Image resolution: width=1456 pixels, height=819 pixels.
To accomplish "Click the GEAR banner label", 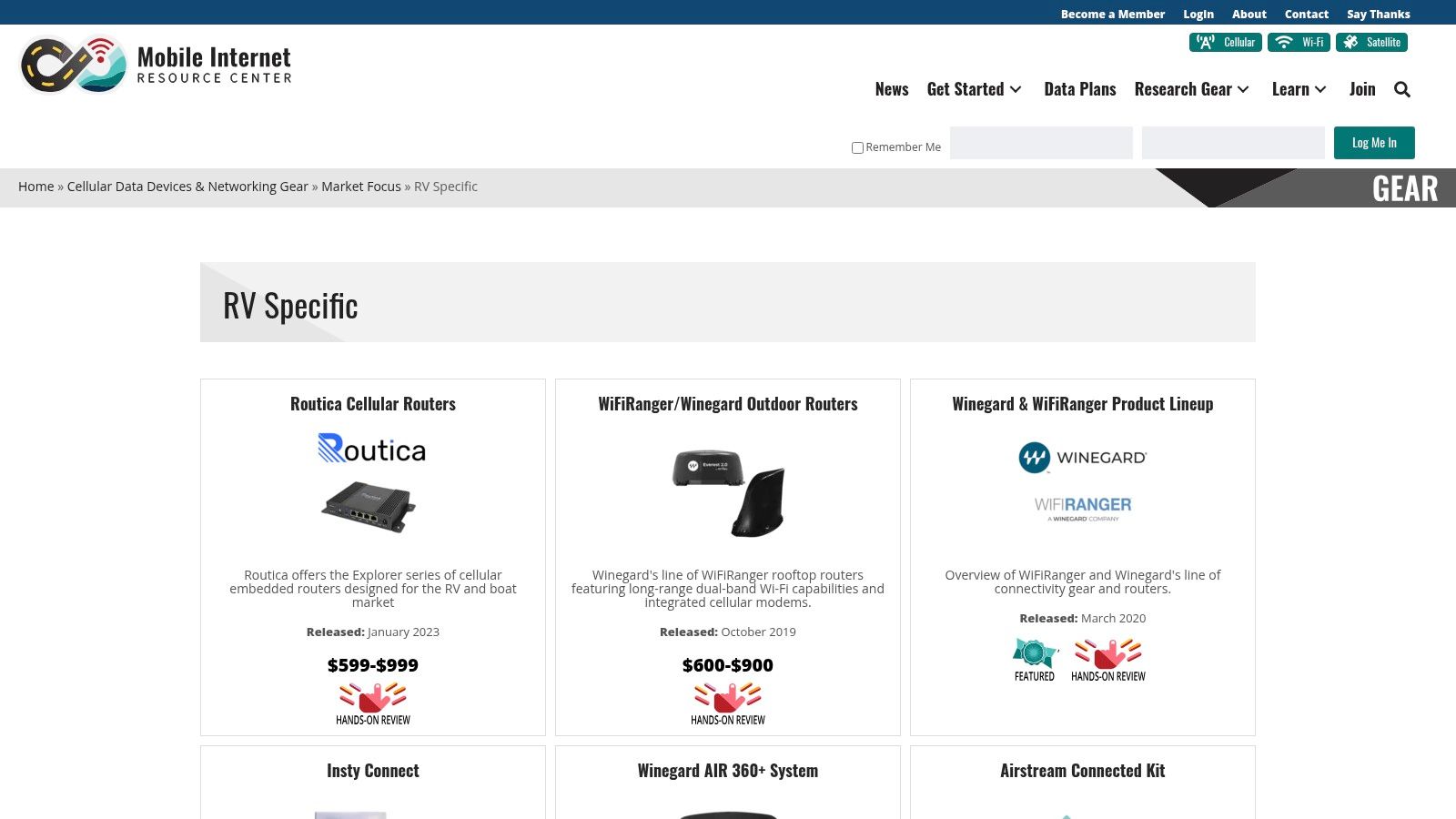I will point(1405,188).
